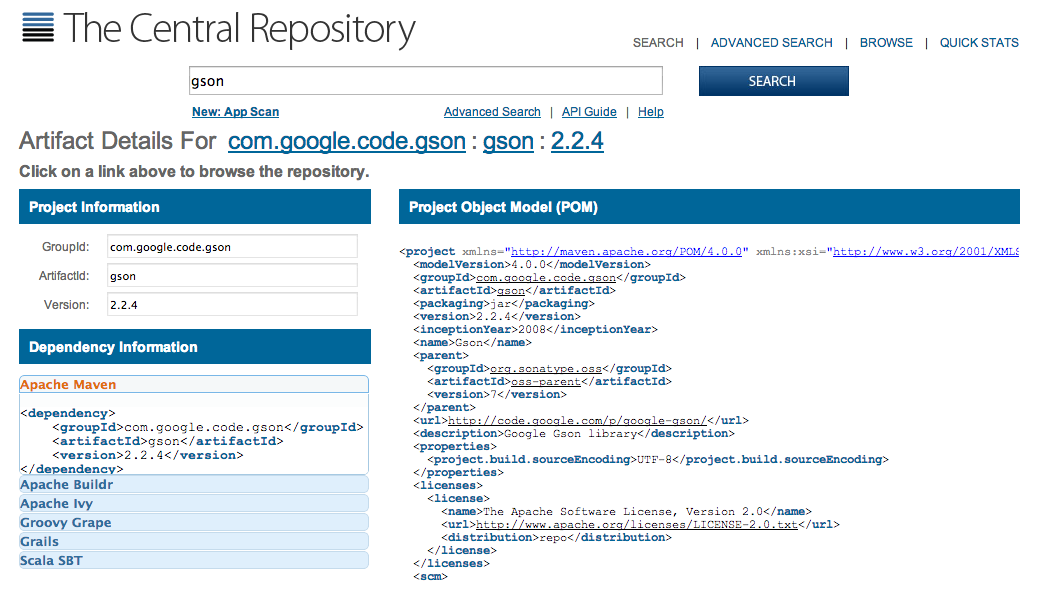Image resolution: width=1051 pixels, height=593 pixels.
Task: Open the org.sonatype.oss parent groupId link
Action: pyautogui.click(x=546, y=369)
